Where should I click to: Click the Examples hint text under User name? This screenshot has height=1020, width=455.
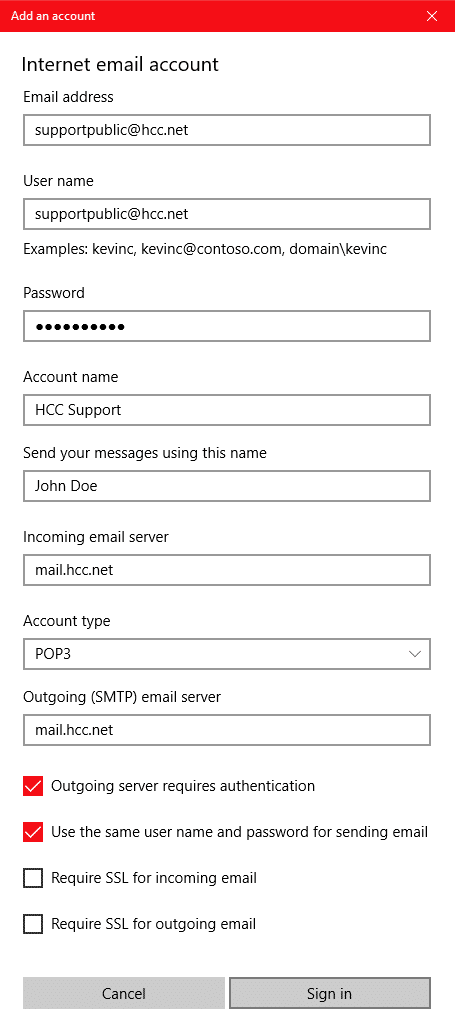pos(205,249)
